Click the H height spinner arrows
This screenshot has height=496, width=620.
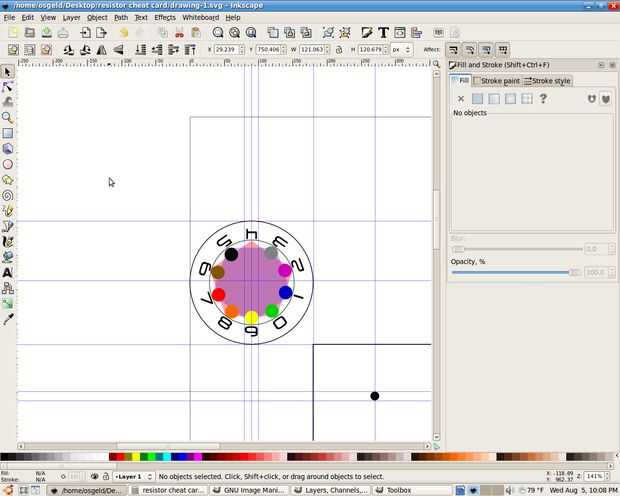[x=386, y=50]
